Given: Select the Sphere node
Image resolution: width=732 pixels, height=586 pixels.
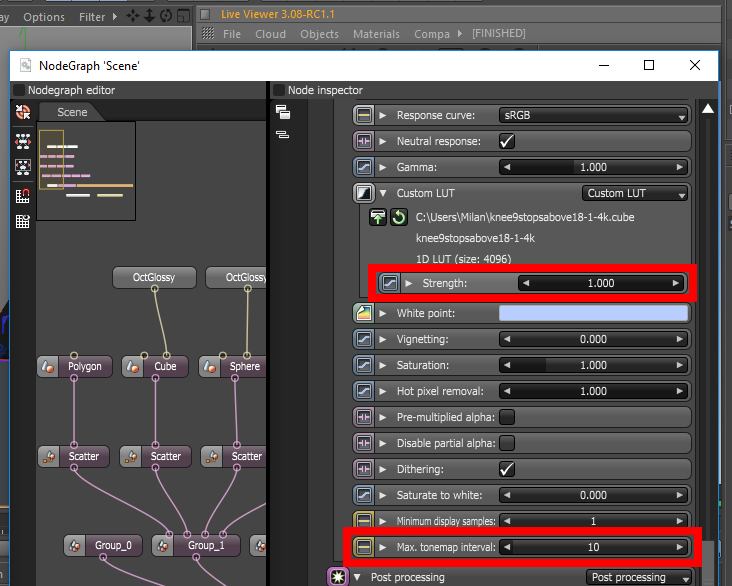Looking at the screenshot, I should click(232, 367).
